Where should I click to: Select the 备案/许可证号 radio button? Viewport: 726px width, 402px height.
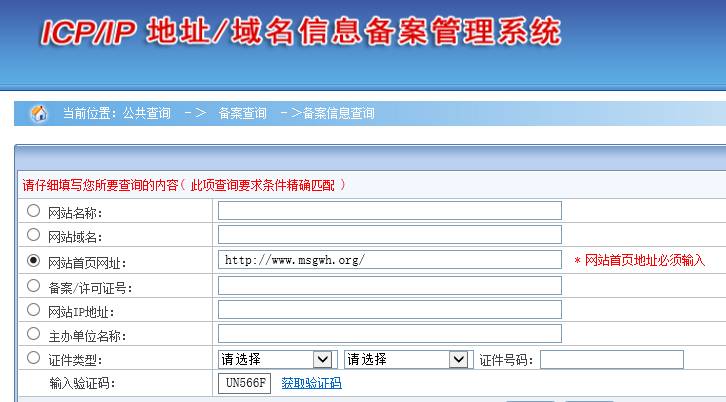(x=33, y=286)
